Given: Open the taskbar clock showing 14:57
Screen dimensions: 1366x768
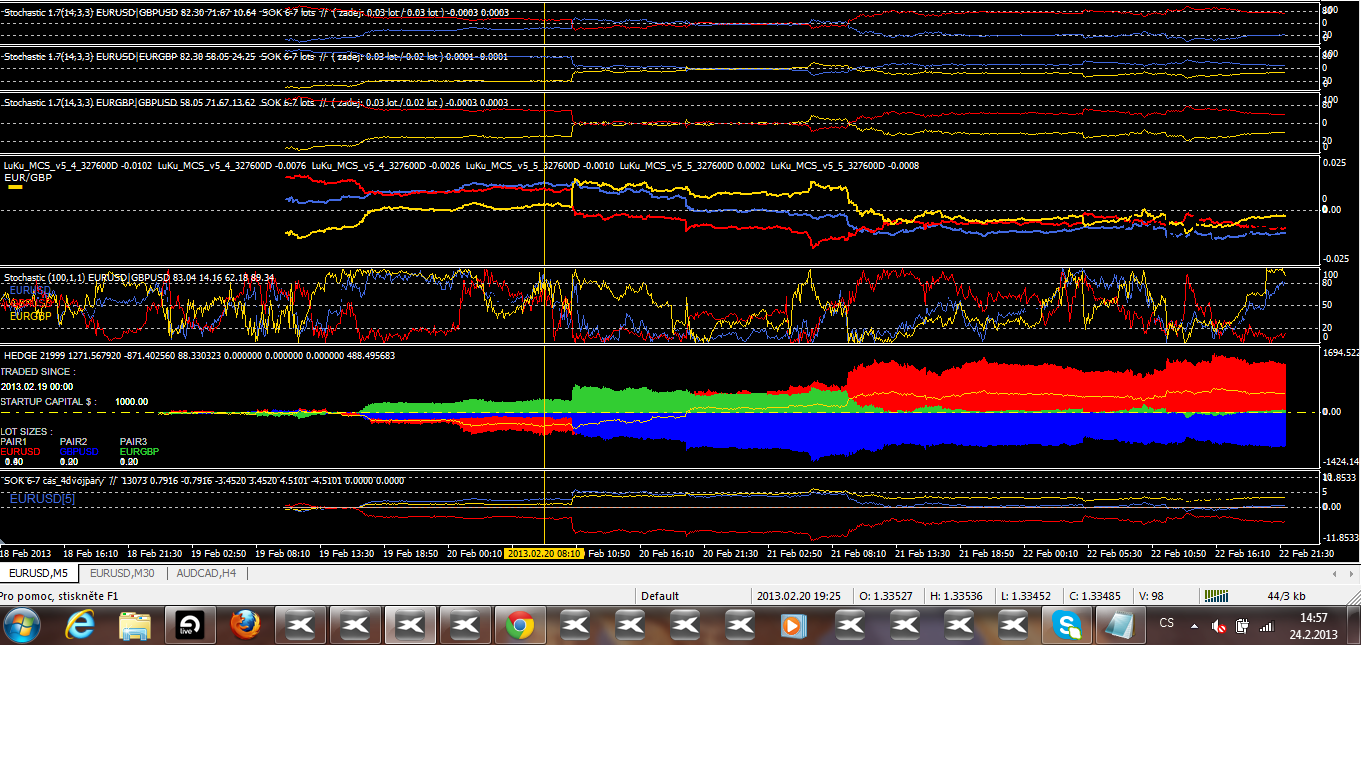Looking at the screenshot, I should click(x=1312, y=626).
